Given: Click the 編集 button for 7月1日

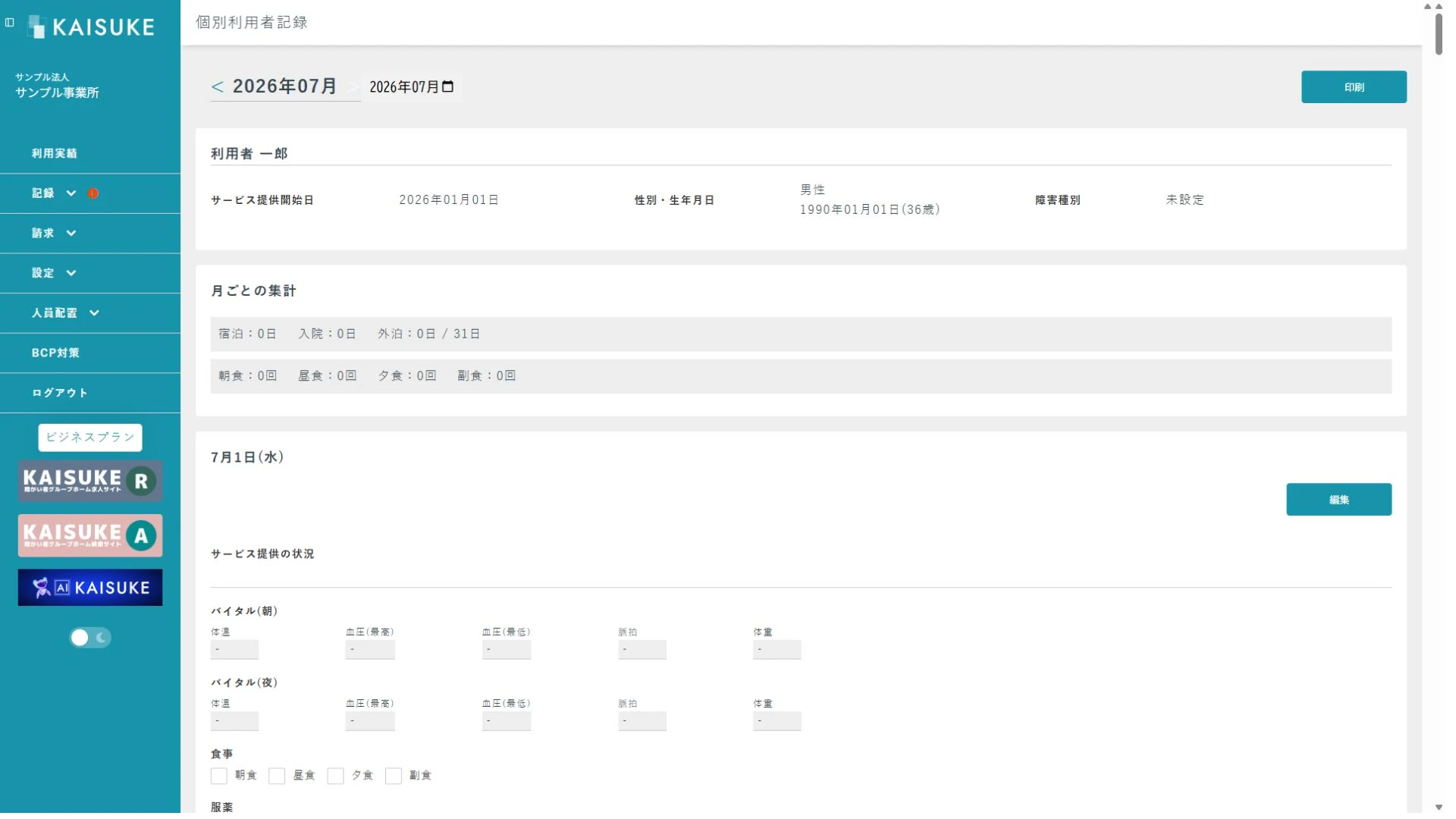Looking at the screenshot, I should click(1338, 500).
